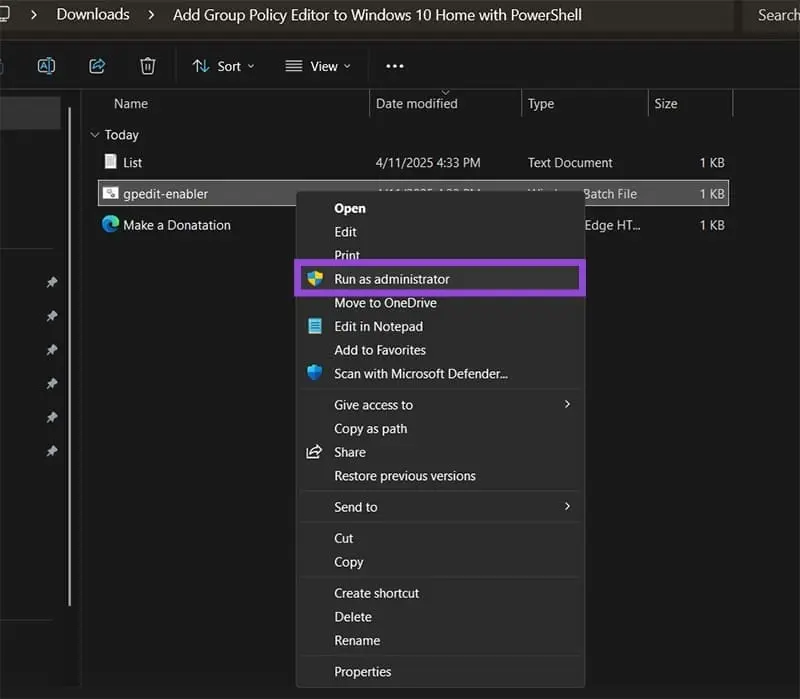The height and width of the screenshot is (699, 800).
Task: Select Move to OneDrive
Action: pos(440,303)
